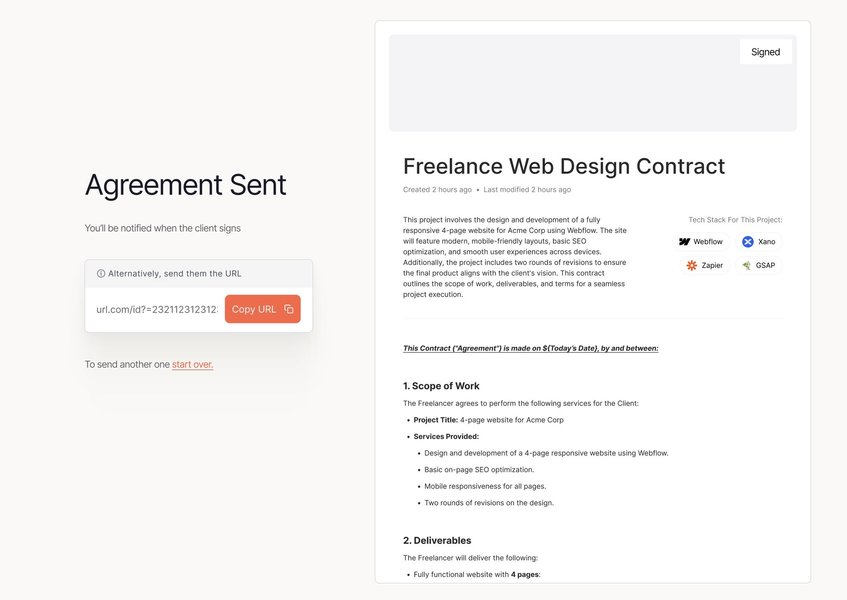Image resolution: width=847 pixels, height=600 pixels.
Task: Click the gray contract cover image area
Action: click(593, 83)
